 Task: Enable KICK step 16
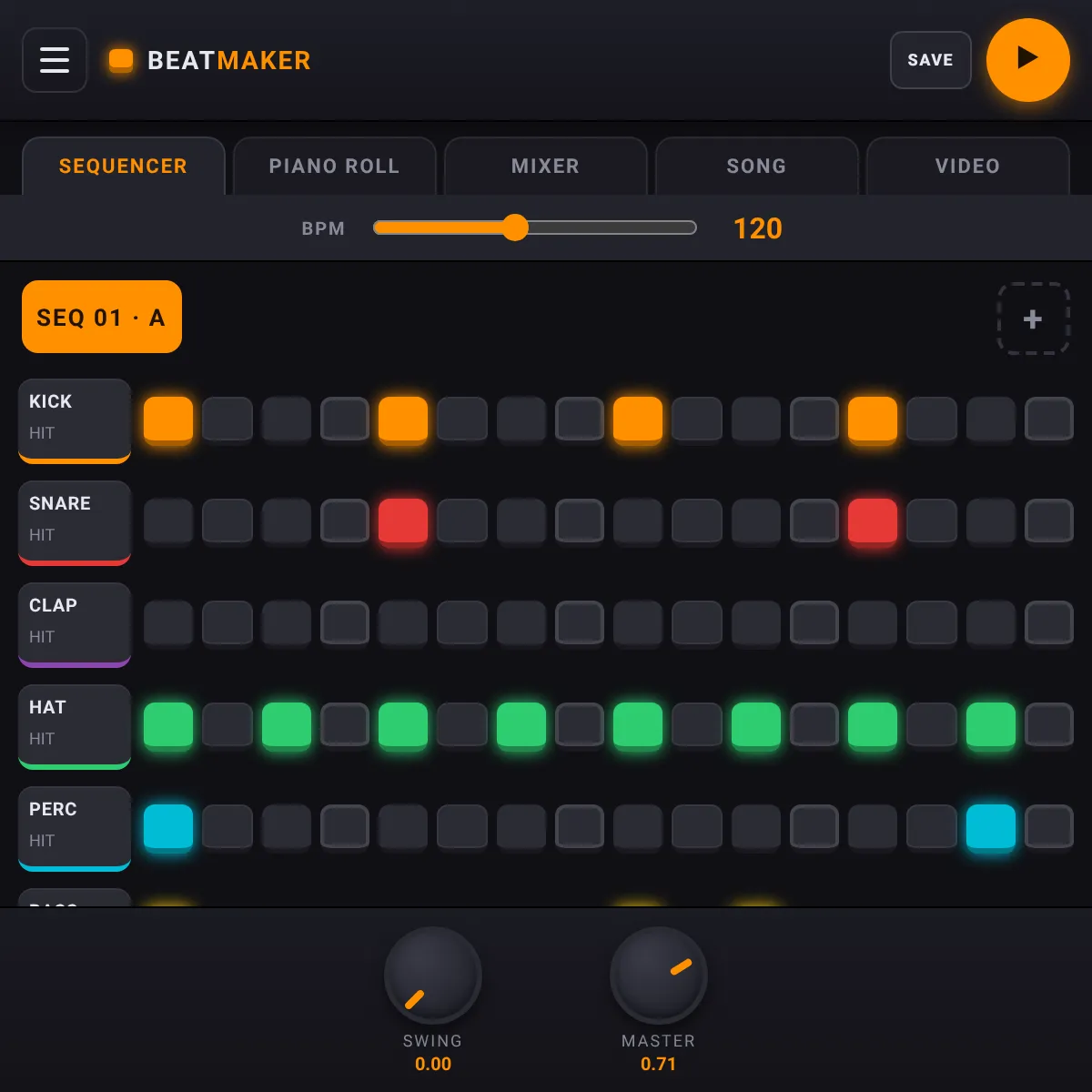pyautogui.click(x=1049, y=419)
